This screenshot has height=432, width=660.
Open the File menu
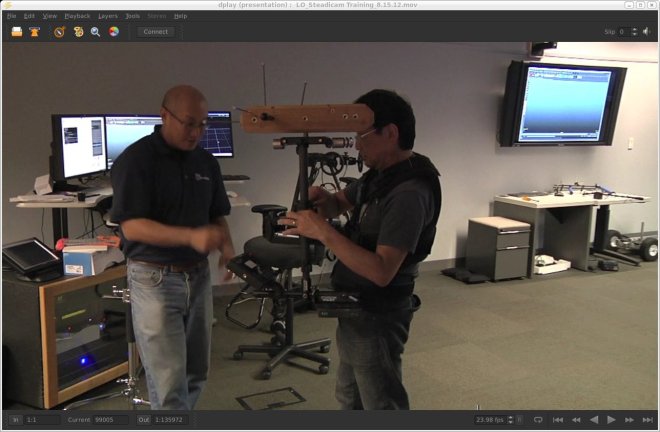[x=11, y=16]
